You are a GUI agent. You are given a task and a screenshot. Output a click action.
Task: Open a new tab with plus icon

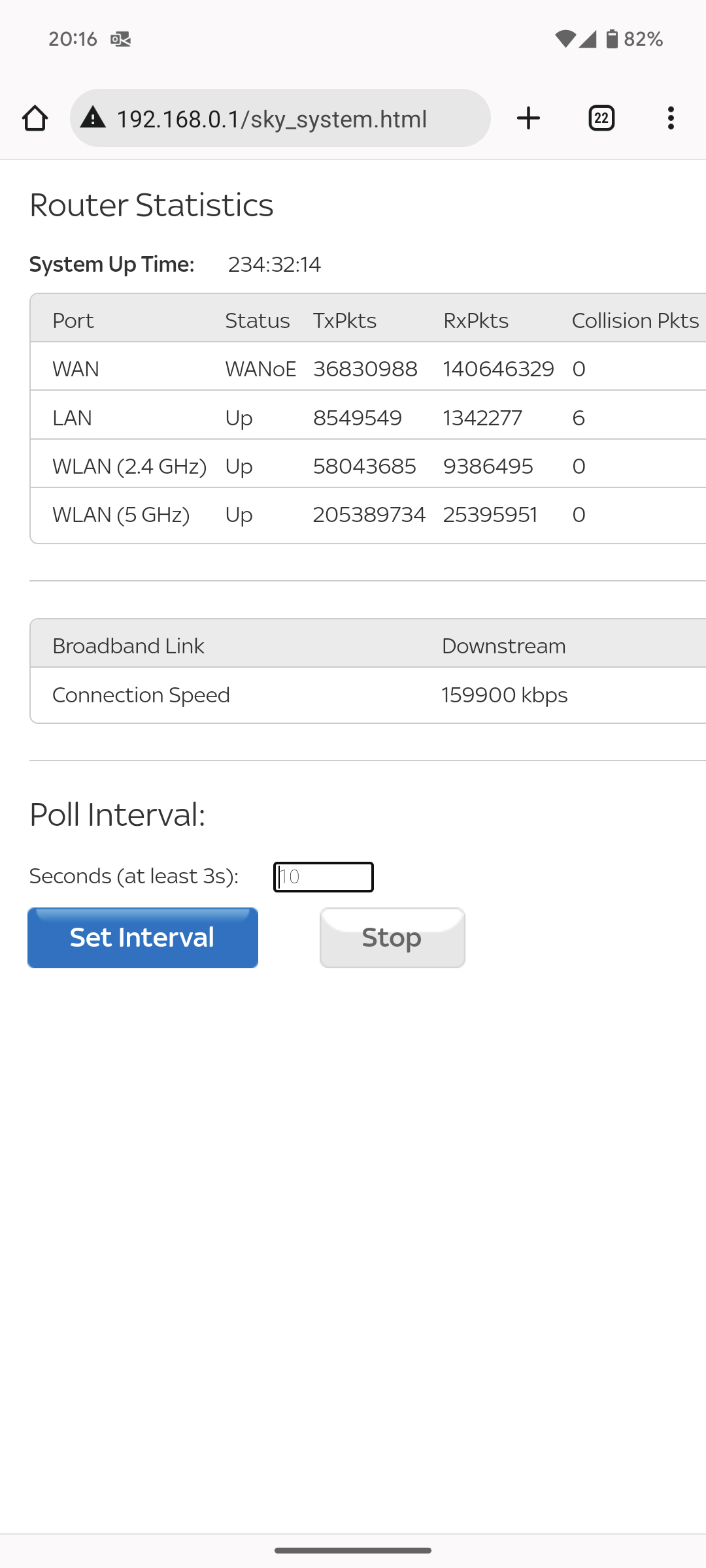[x=528, y=118]
